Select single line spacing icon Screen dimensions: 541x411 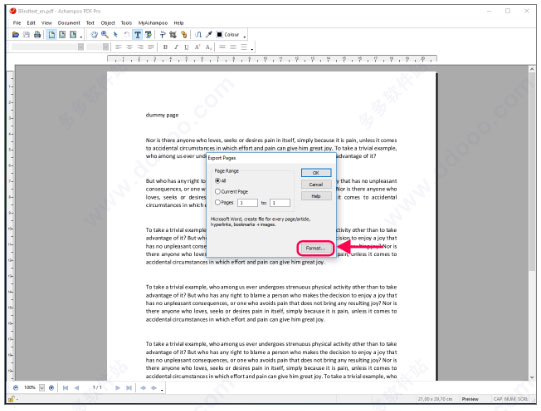pos(223,47)
